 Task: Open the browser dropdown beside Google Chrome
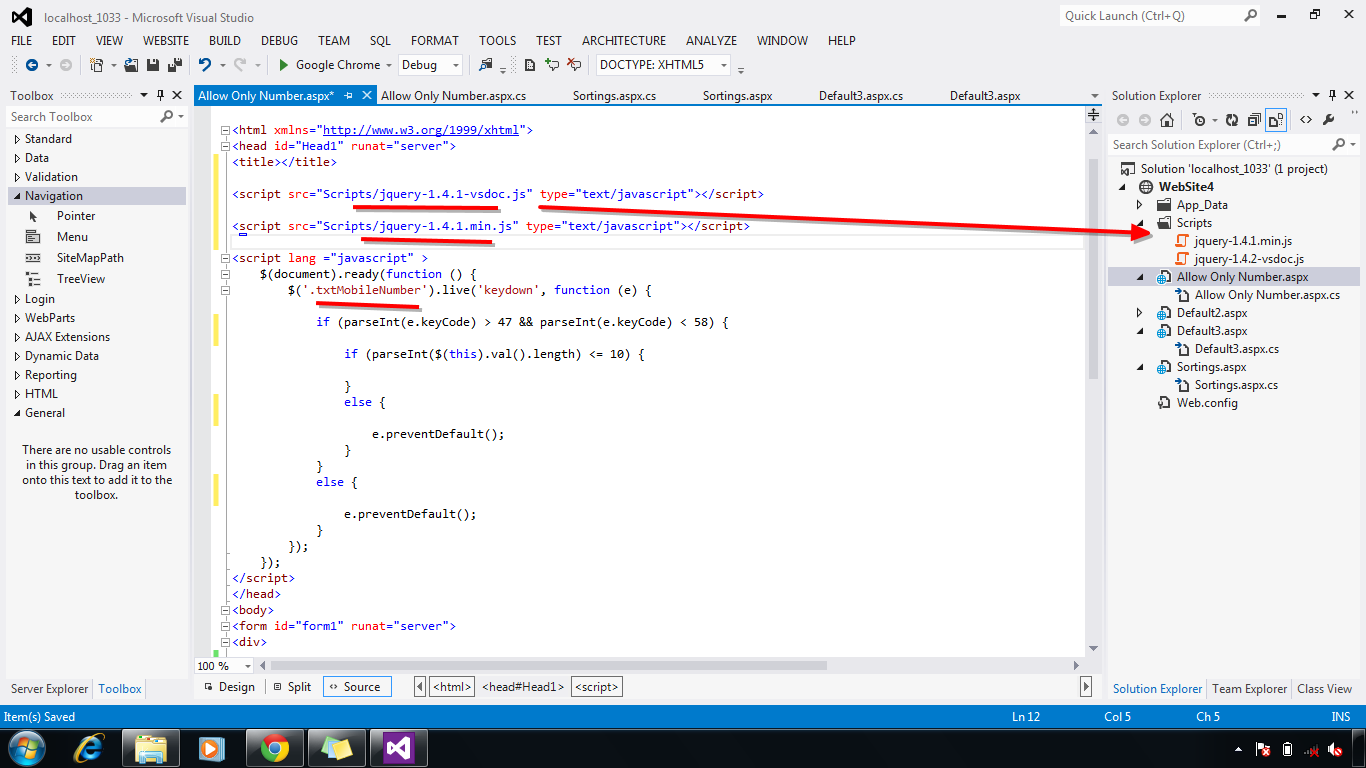coord(389,65)
